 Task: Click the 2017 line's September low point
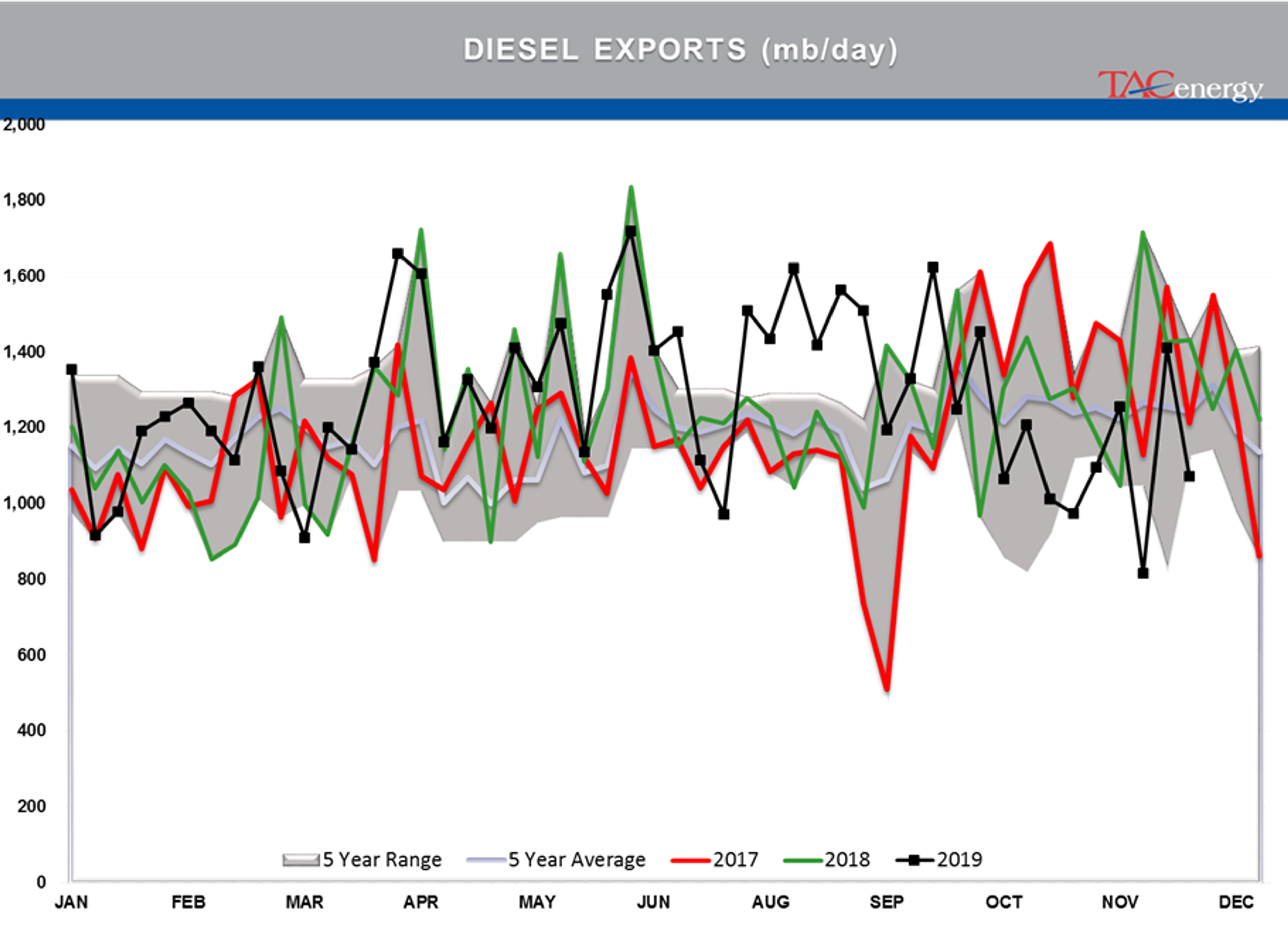(887, 689)
